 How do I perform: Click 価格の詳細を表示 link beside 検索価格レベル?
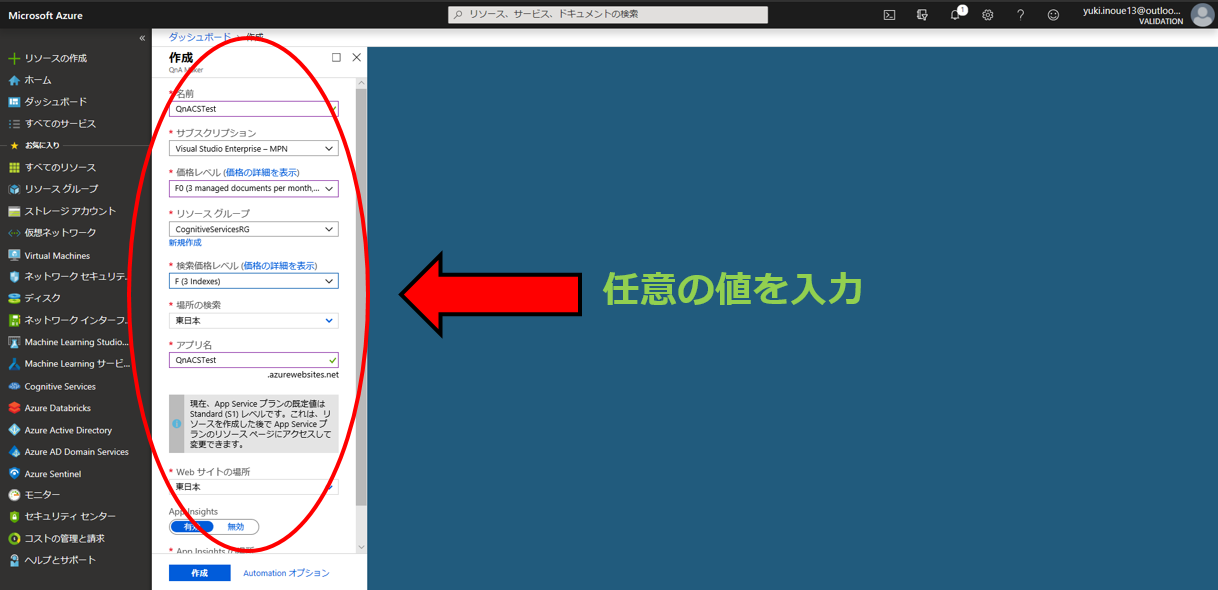pyautogui.click(x=279, y=266)
